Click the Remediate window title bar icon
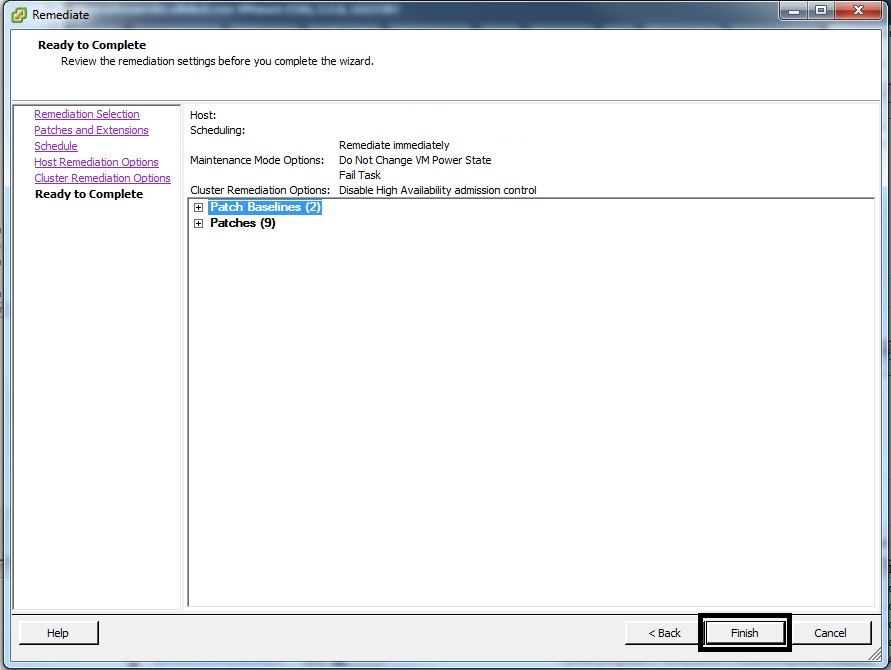This screenshot has width=891, height=670. click(x=19, y=14)
